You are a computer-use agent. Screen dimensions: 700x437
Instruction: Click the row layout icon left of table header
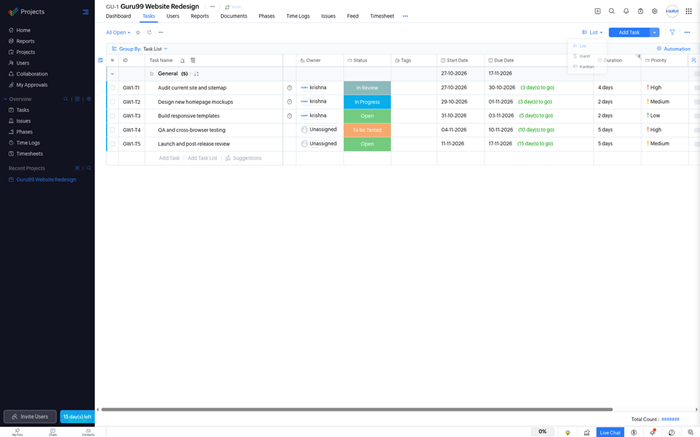coord(100,60)
